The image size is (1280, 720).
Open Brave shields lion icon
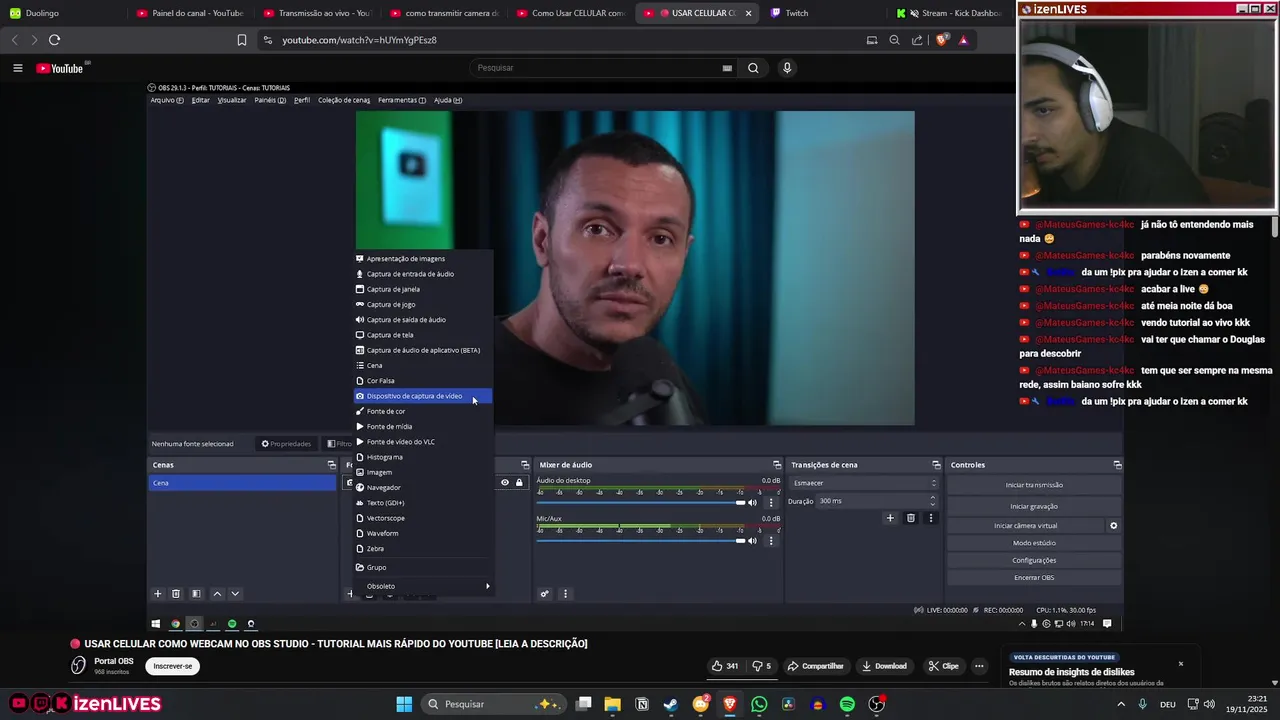click(x=942, y=40)
